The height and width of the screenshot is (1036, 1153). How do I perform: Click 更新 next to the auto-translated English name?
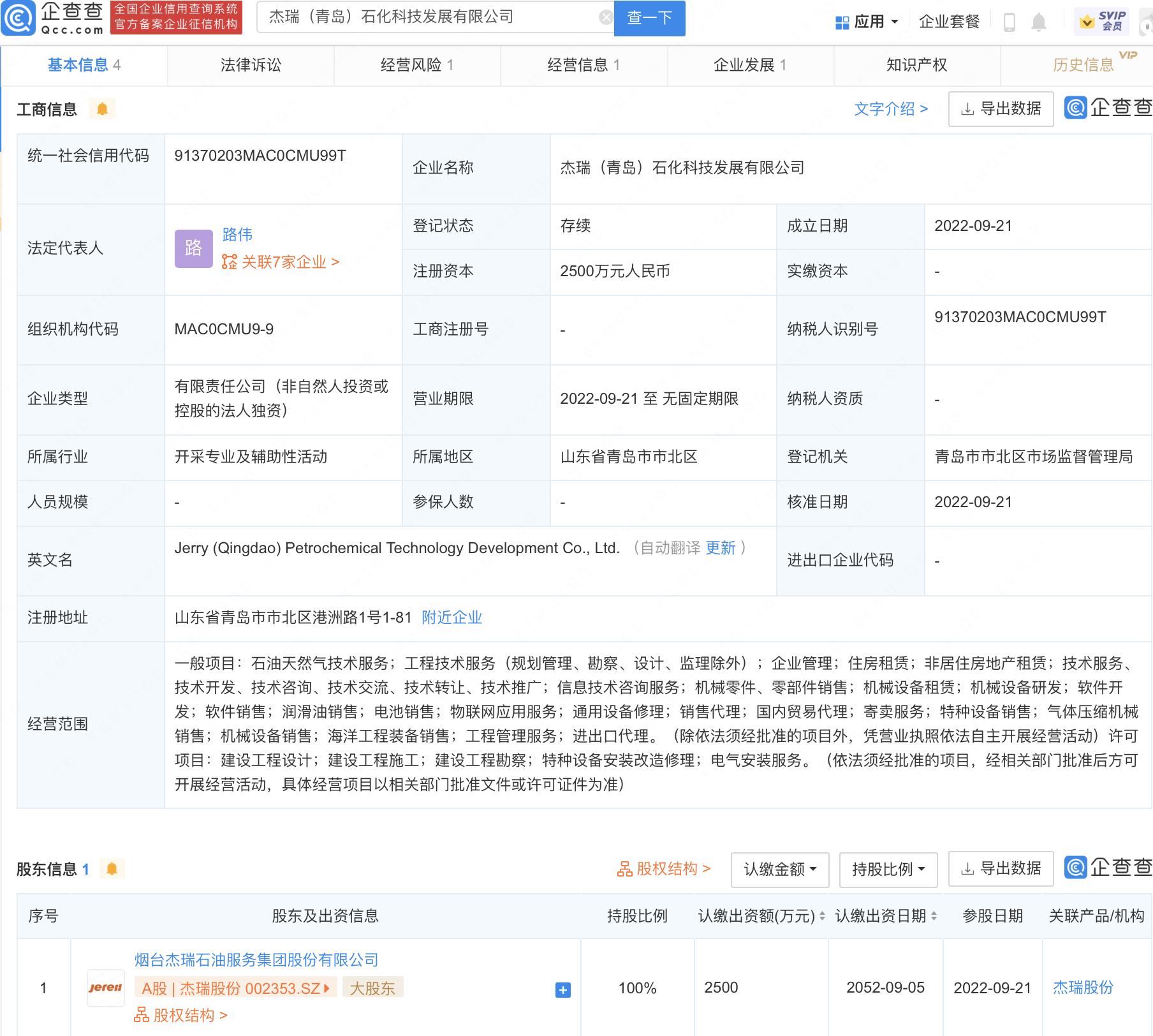point(721,548)
